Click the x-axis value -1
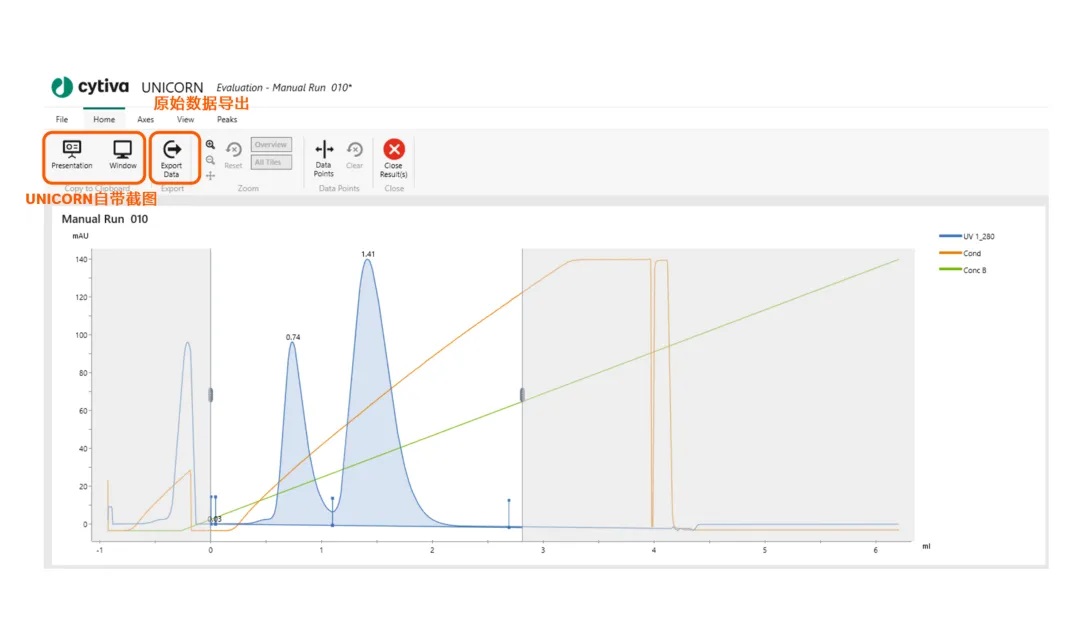Viewport: 1080px width, 644px height. click(x=99, y=550)
